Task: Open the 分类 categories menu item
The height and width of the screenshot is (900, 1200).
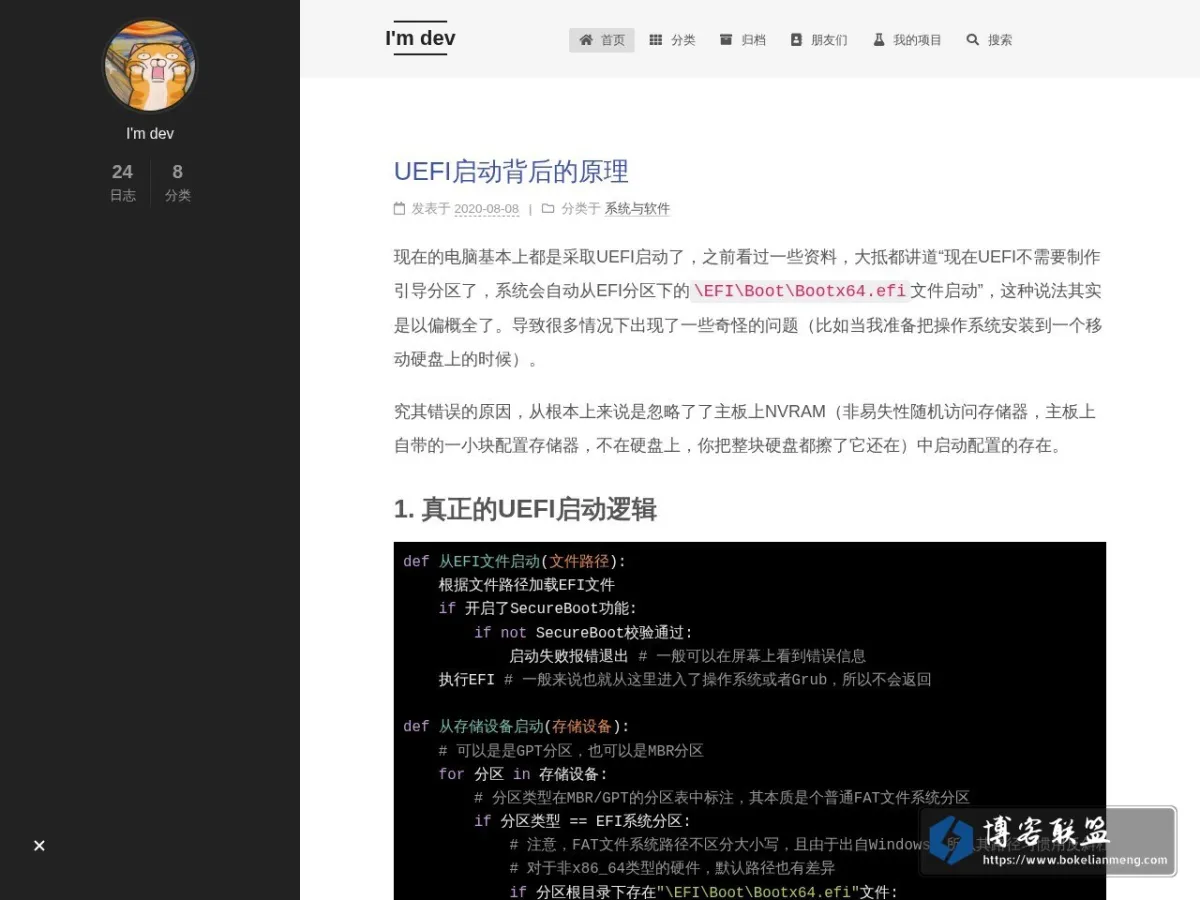Action: pyautogui.click(x=672, y=40)
